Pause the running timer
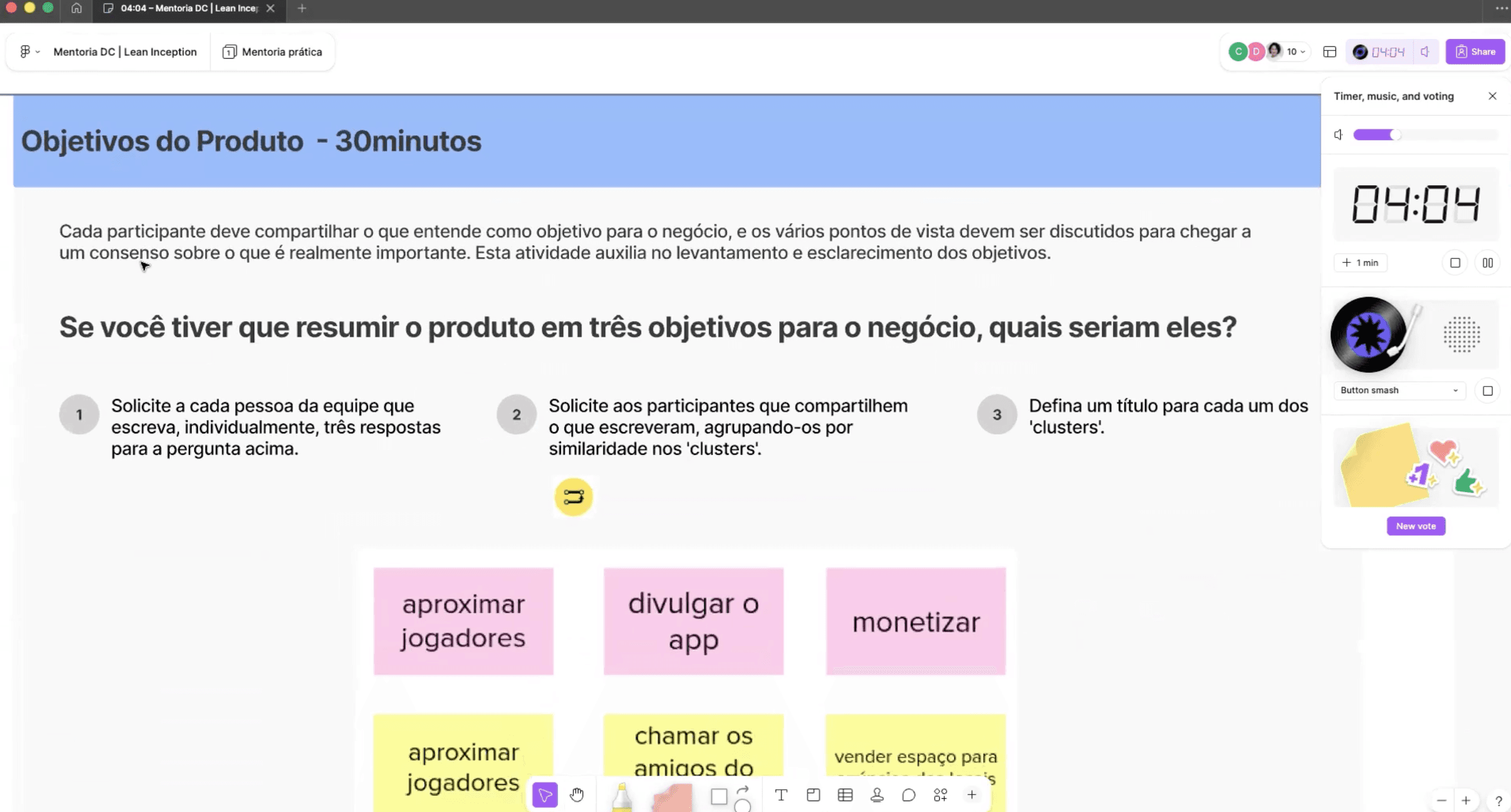Image resolution: width=1511 pixels, height=812 pixels. click(x=1487, y=262)
